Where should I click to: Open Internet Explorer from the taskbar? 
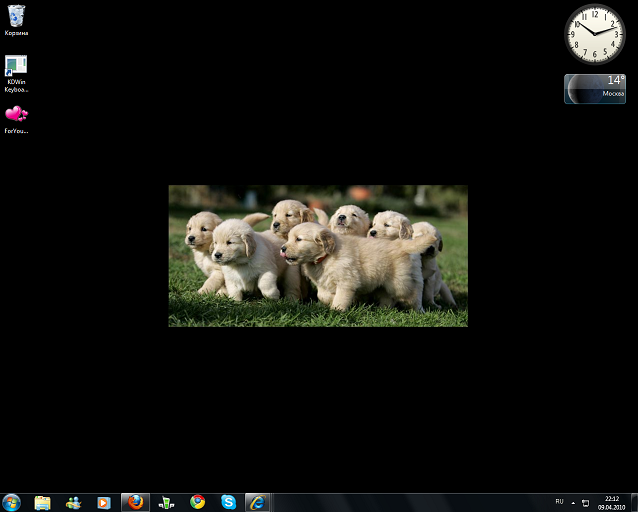[258, 502]
